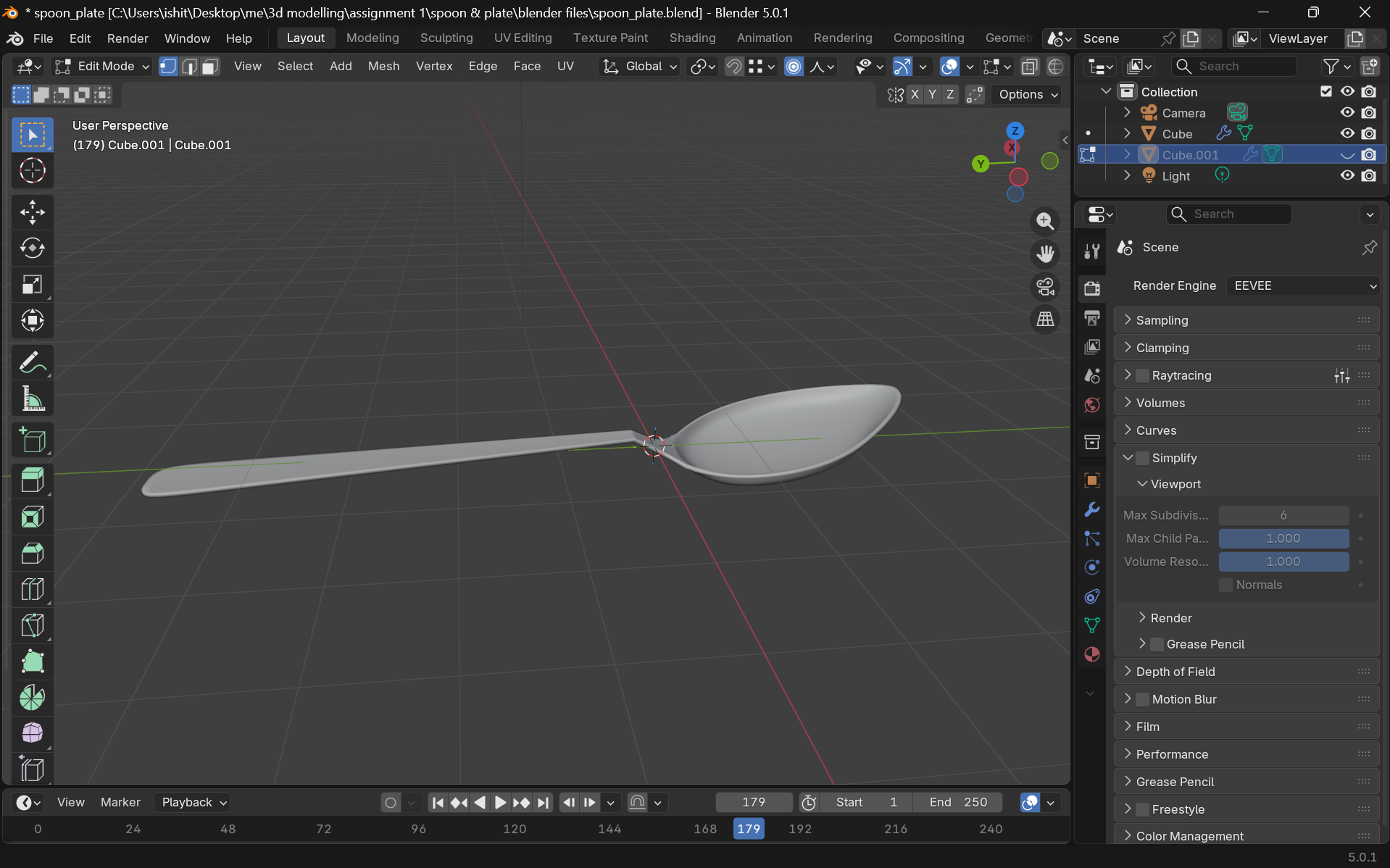Open the Render Engine EEVEE dropdown
This screenshot has height=868, width=1390.
point(1302,285)
